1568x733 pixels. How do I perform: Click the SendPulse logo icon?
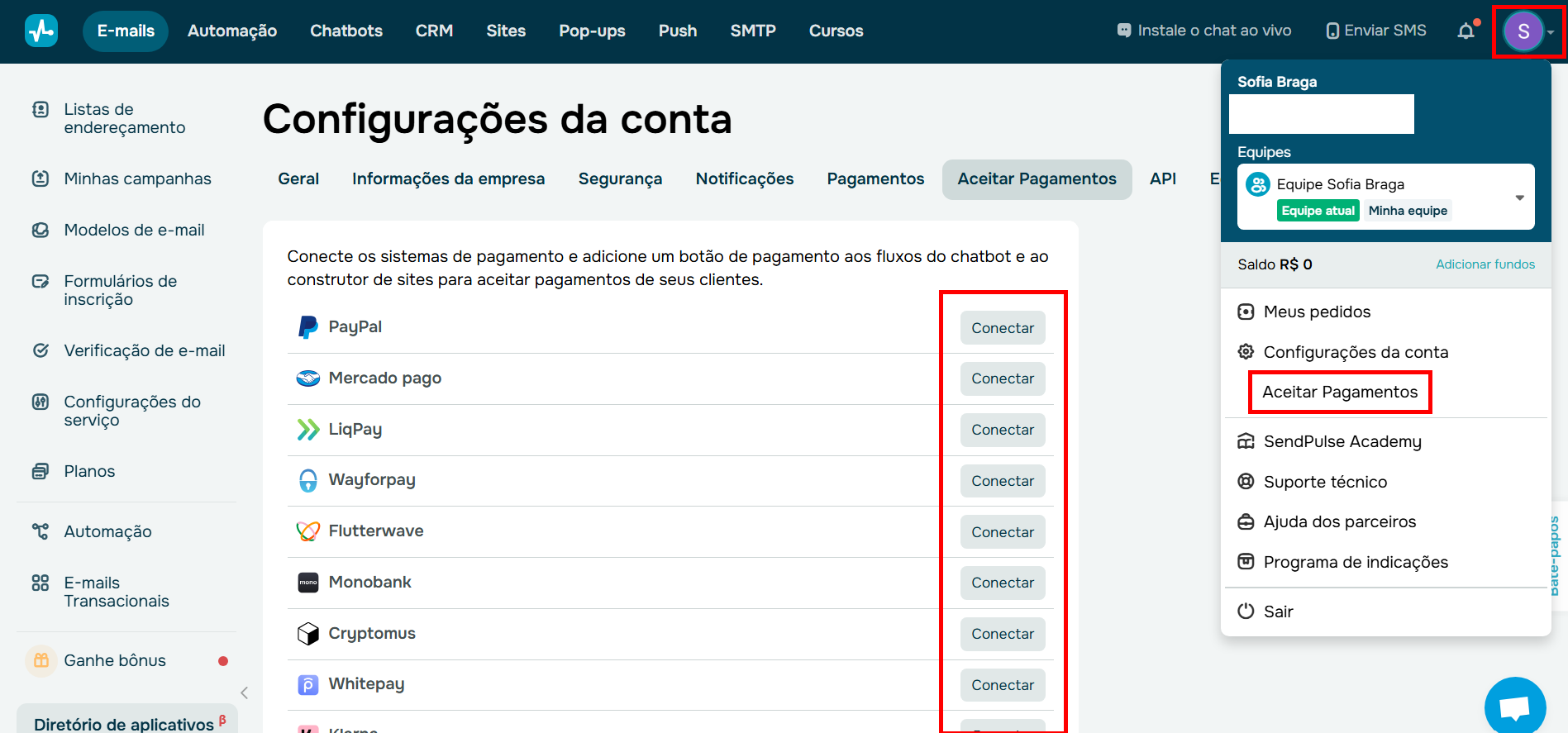coord(41,31)
